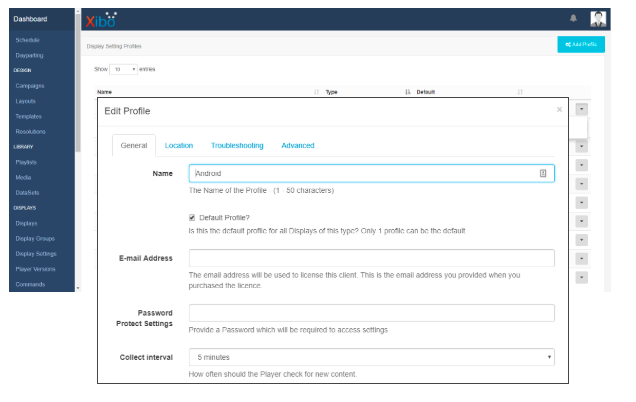Toggle the Default Profile checkbox
The image size is (636, 402).
coord(192,217)
